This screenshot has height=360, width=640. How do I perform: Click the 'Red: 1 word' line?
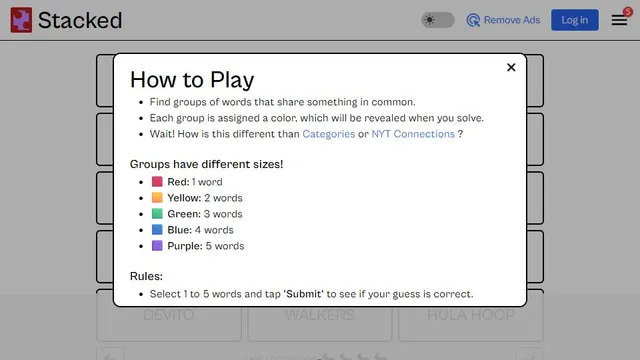195,182
